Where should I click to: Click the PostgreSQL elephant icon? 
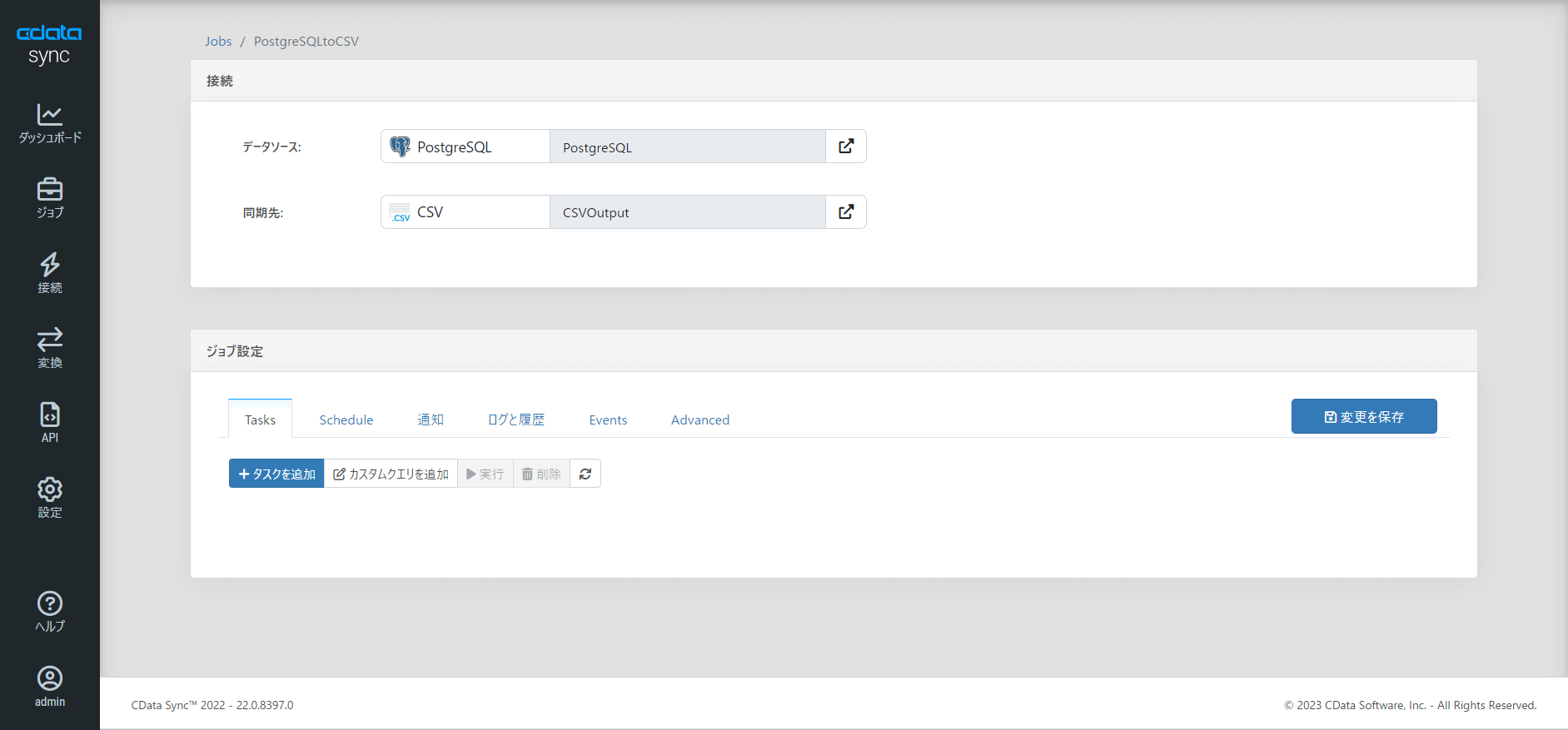point(401,146)
